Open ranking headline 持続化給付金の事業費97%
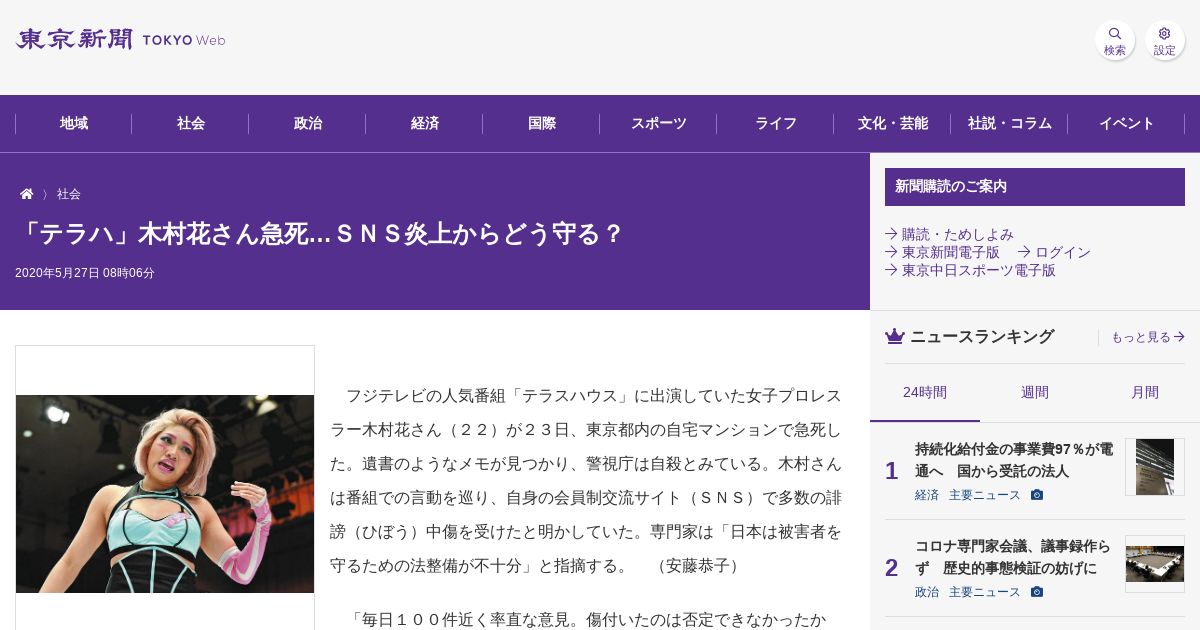 tap(1014, 460)
